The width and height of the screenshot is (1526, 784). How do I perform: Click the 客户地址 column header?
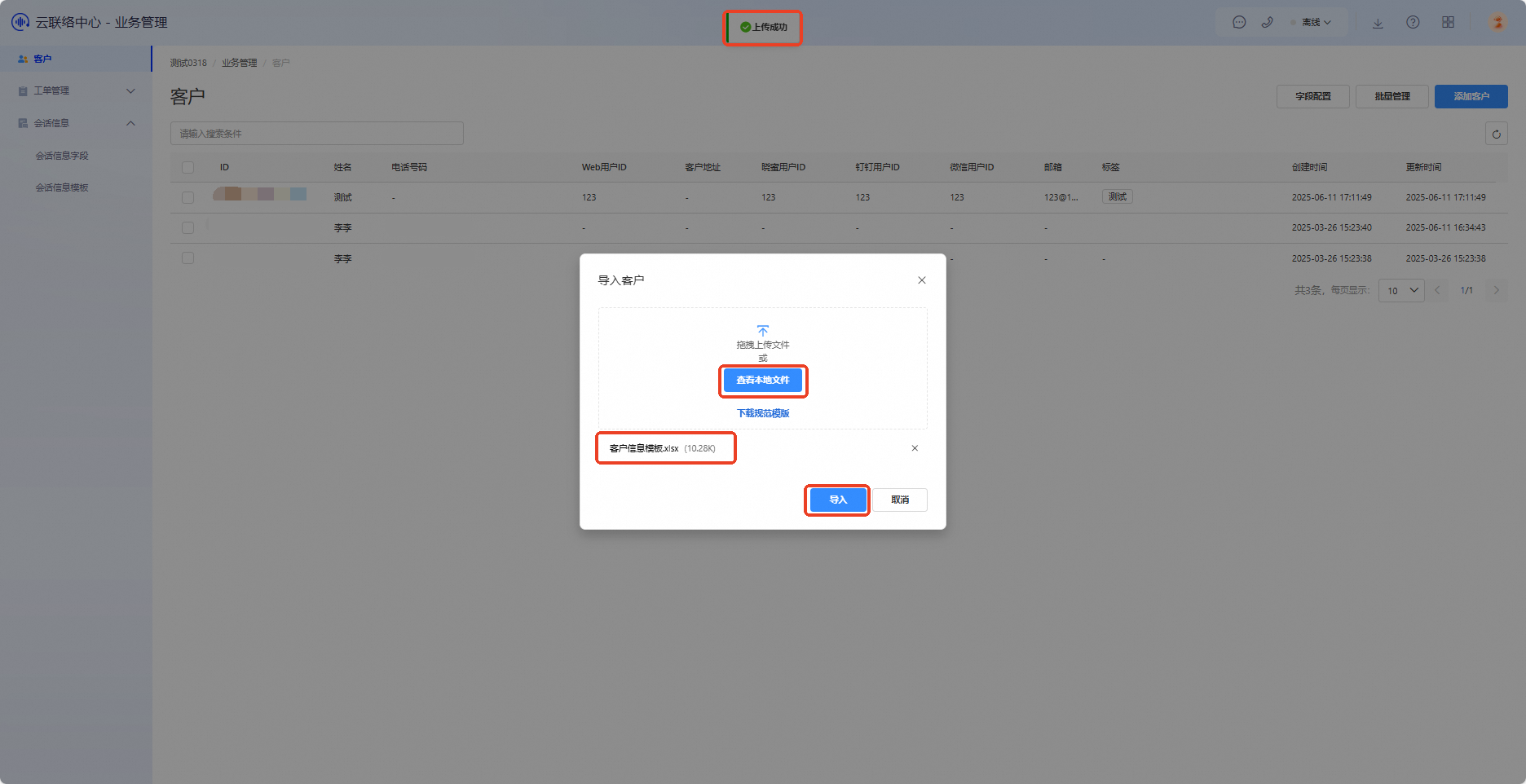click(703, 167)
